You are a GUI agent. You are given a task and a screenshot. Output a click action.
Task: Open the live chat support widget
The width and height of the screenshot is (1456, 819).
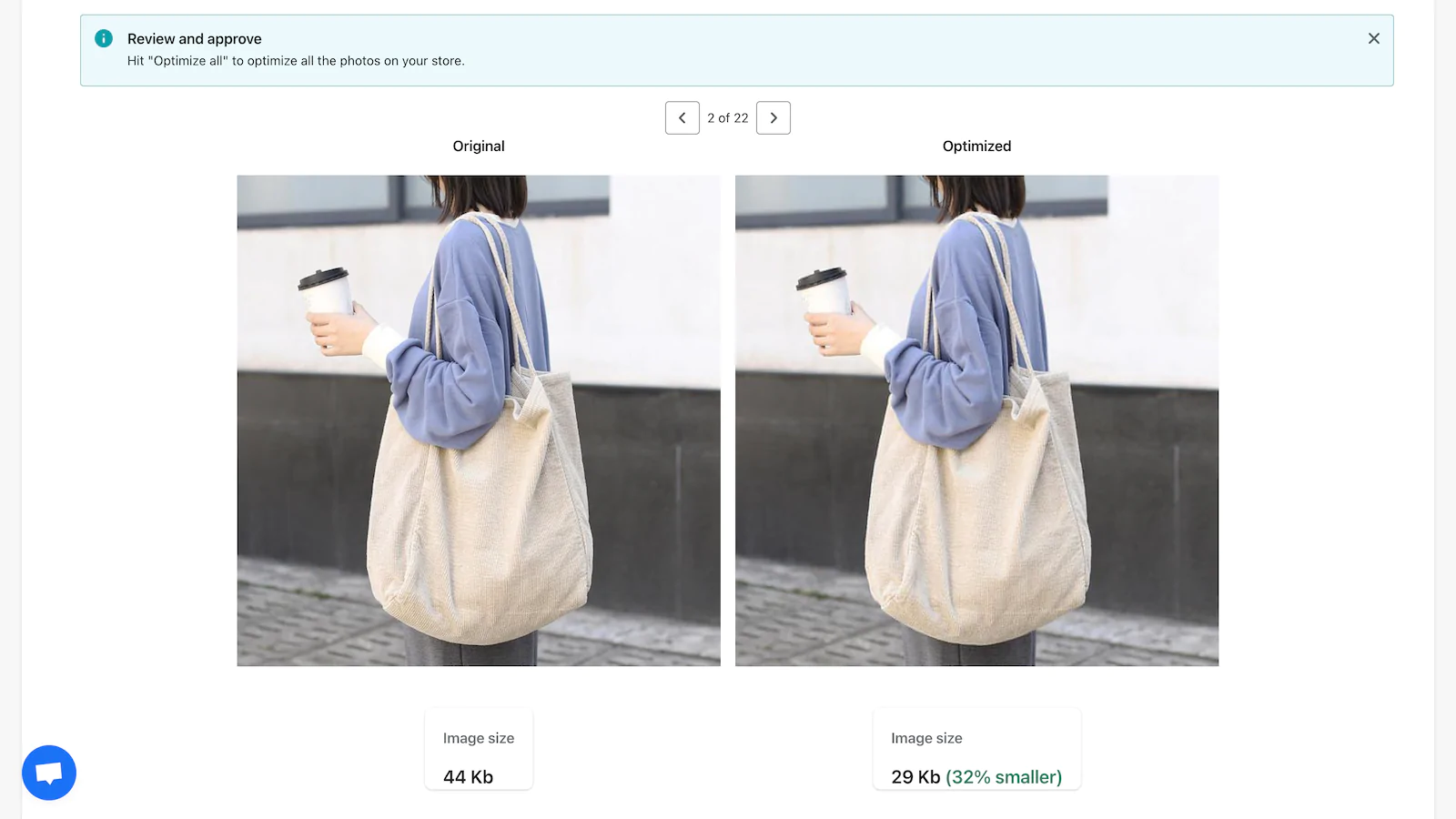tap(49, 773)
